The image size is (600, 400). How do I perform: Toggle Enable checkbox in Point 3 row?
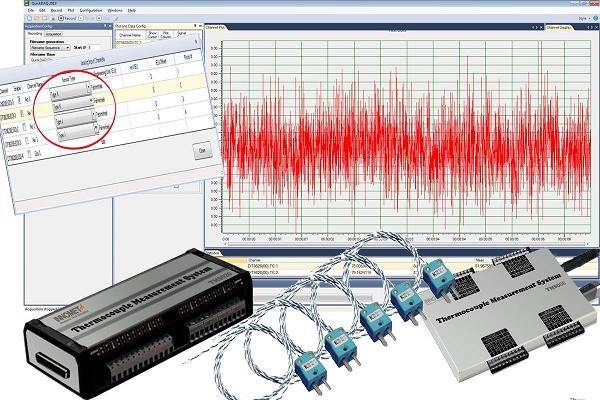(24, 127)
